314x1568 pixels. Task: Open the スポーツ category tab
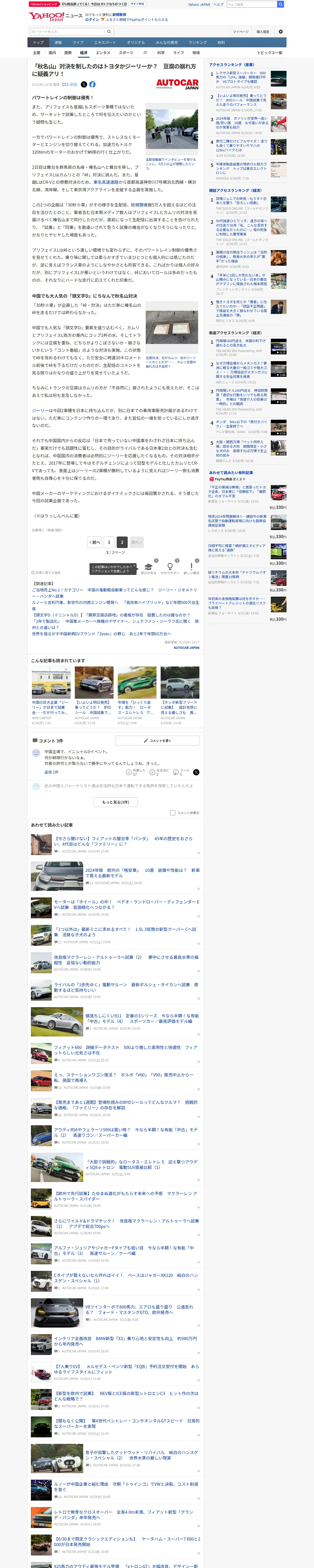click(x=126, y=53)
